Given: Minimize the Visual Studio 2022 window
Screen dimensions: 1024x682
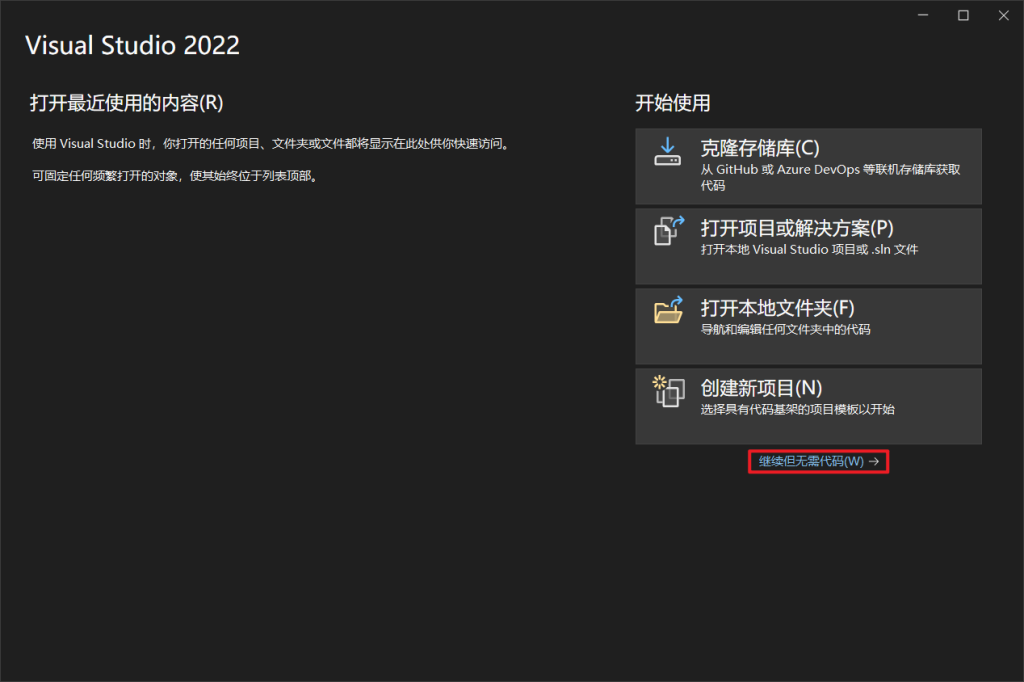Looking at the screenshot, I should click(x=923, y=15).
